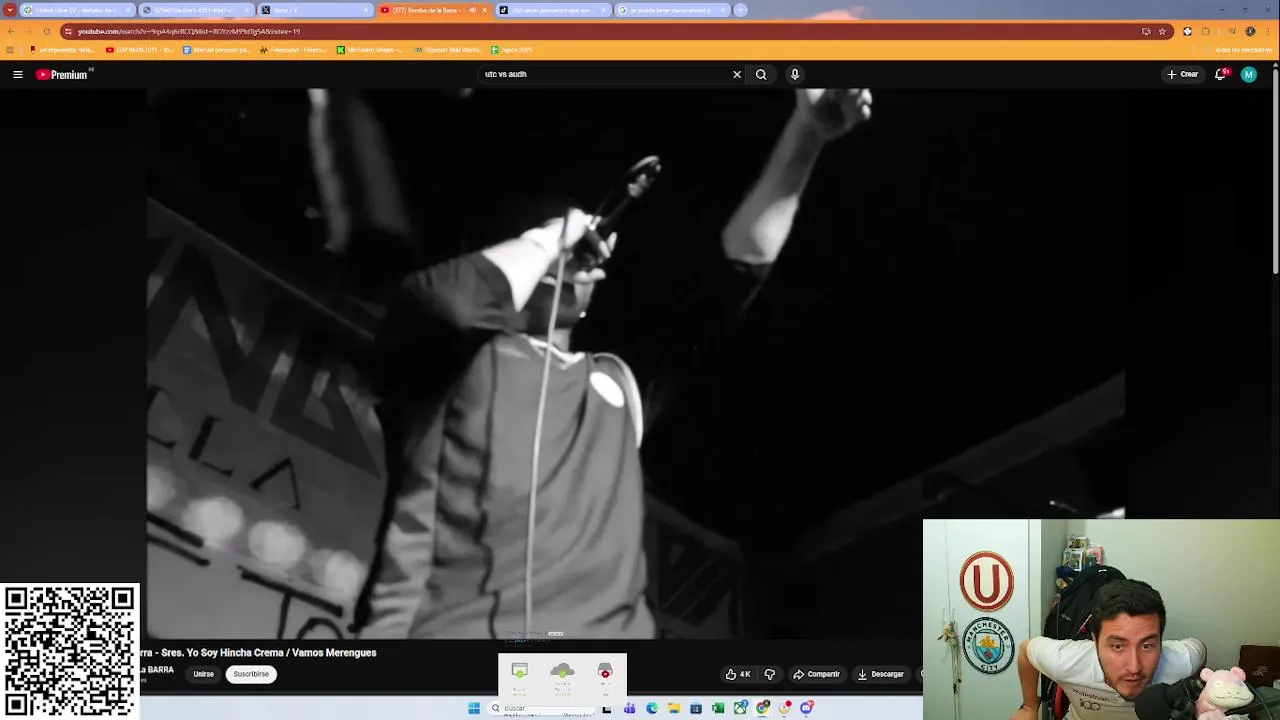Open Task View from the taskbar
1280x720 pixels.
pos(607,708)
